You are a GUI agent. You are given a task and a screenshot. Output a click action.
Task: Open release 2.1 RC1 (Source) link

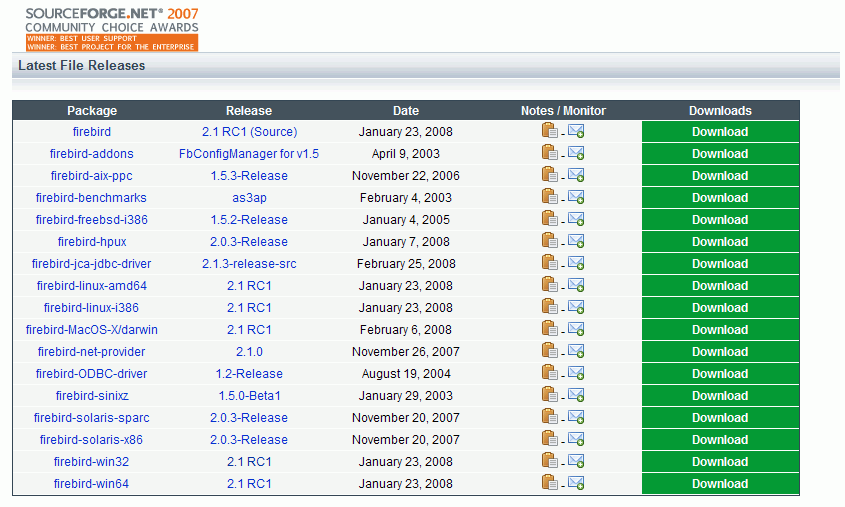pos(250,131)
